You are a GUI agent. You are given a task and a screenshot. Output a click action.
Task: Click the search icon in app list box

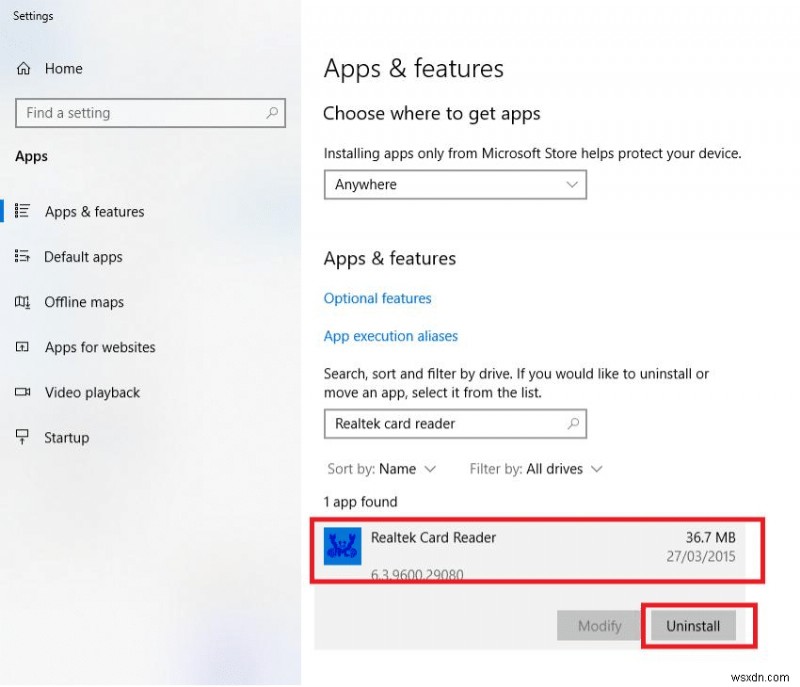(573, 424)
